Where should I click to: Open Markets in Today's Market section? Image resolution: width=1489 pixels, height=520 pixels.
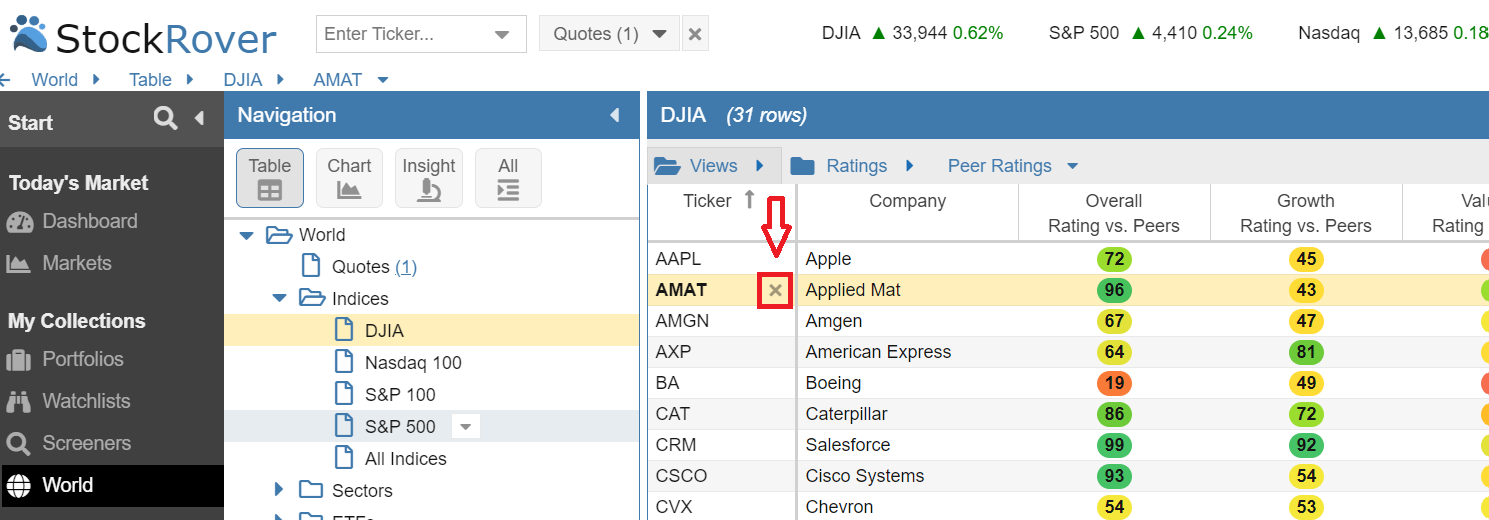pos(76,264)
